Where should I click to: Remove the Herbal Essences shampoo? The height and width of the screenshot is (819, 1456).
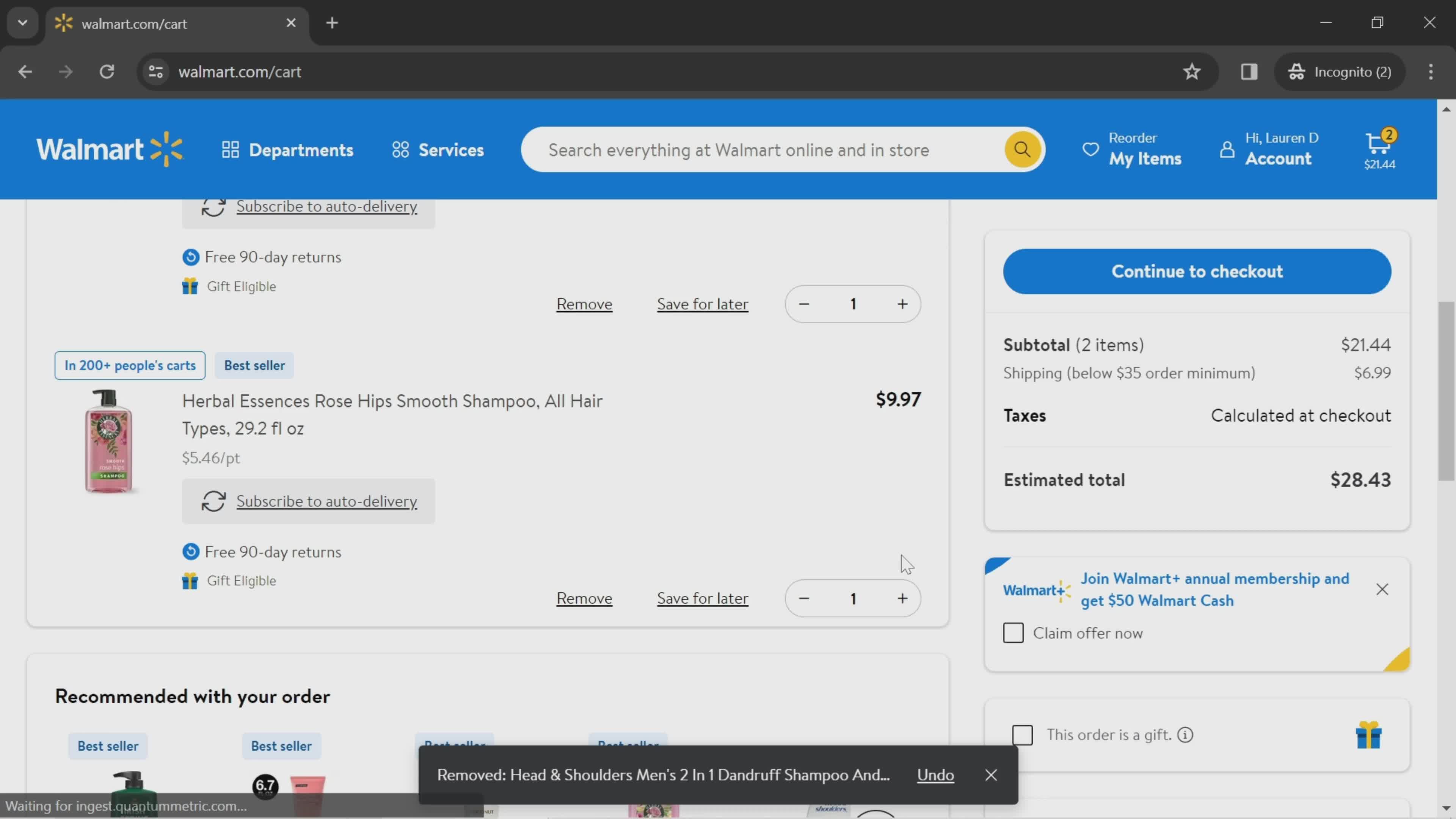[584, 599]
